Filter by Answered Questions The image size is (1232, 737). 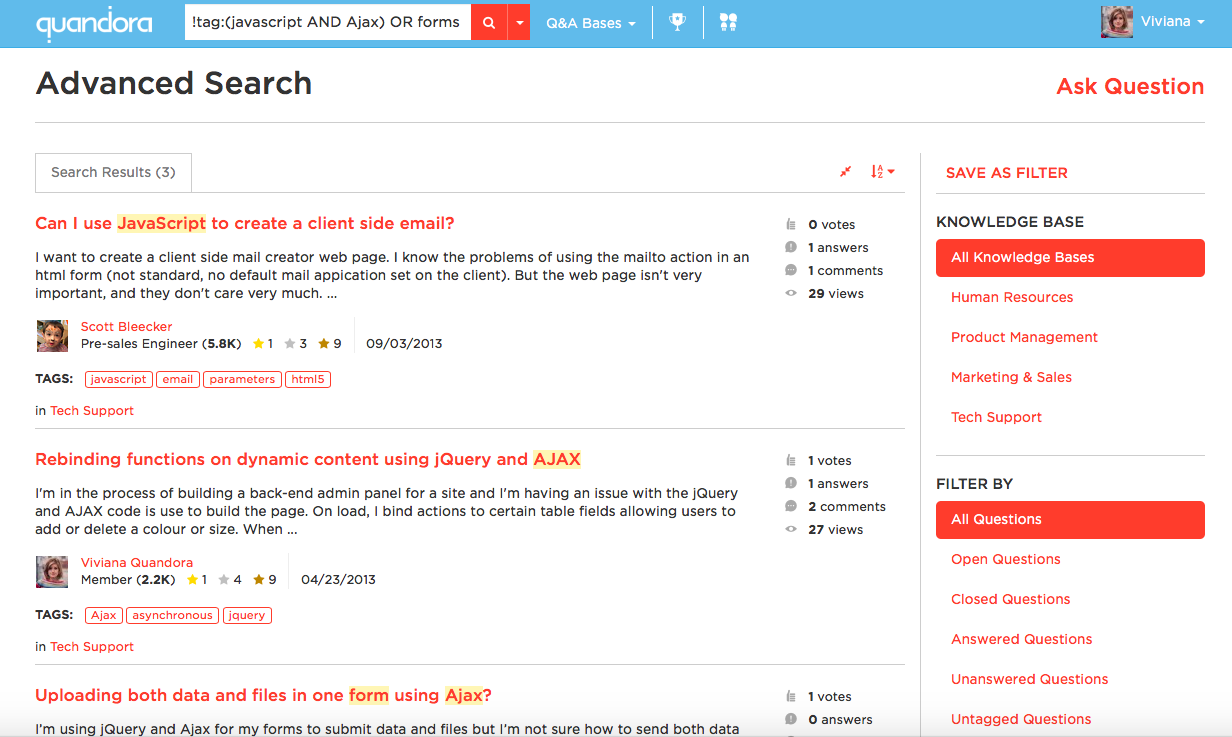(x=1021, y=639)
